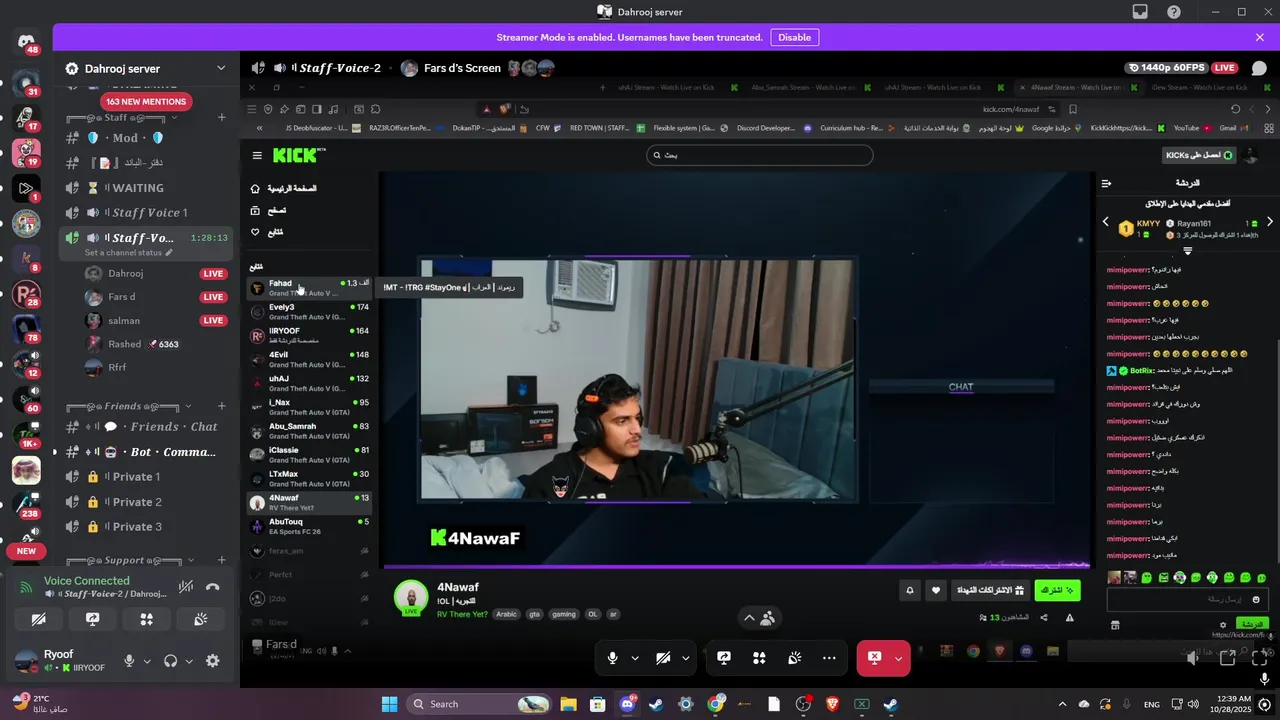Create a channel in the Staff category
Image resolution: width=1280 pixels, height=720 pixels.
(x=222, y=118)
